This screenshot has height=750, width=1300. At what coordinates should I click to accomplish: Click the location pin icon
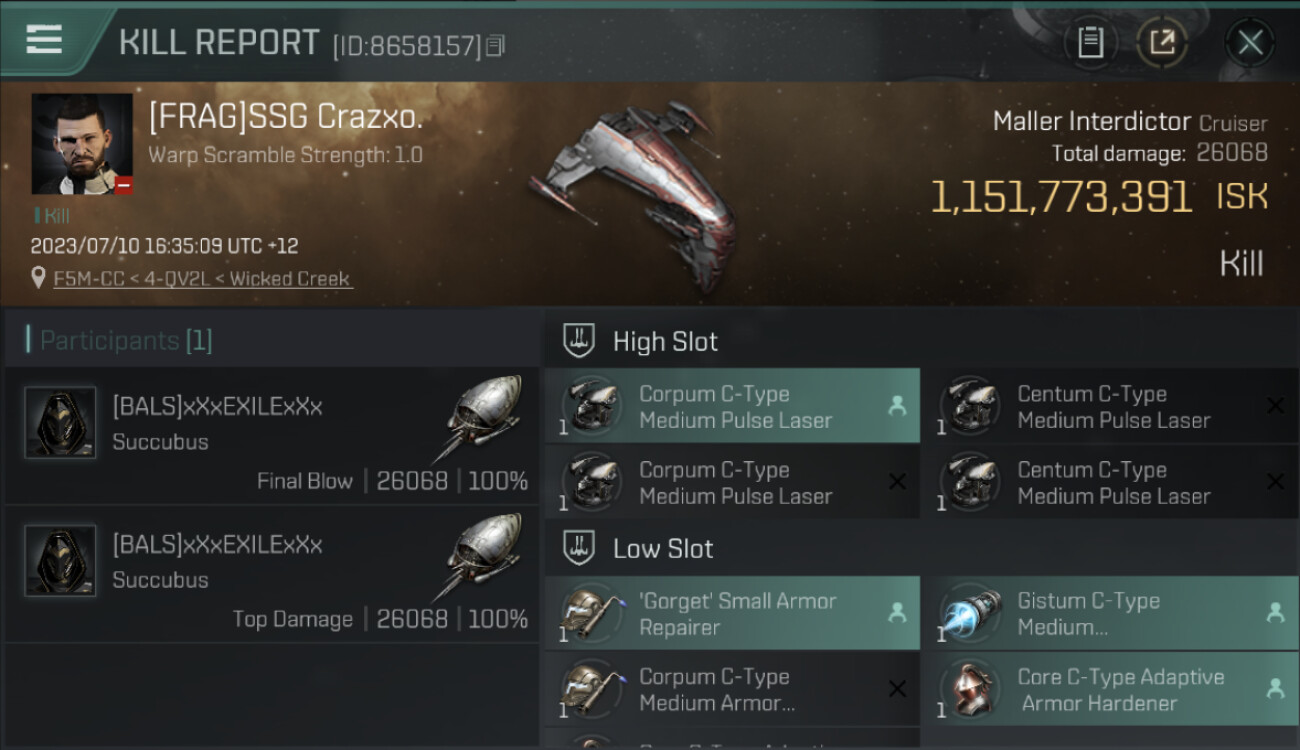pos(39,278)
